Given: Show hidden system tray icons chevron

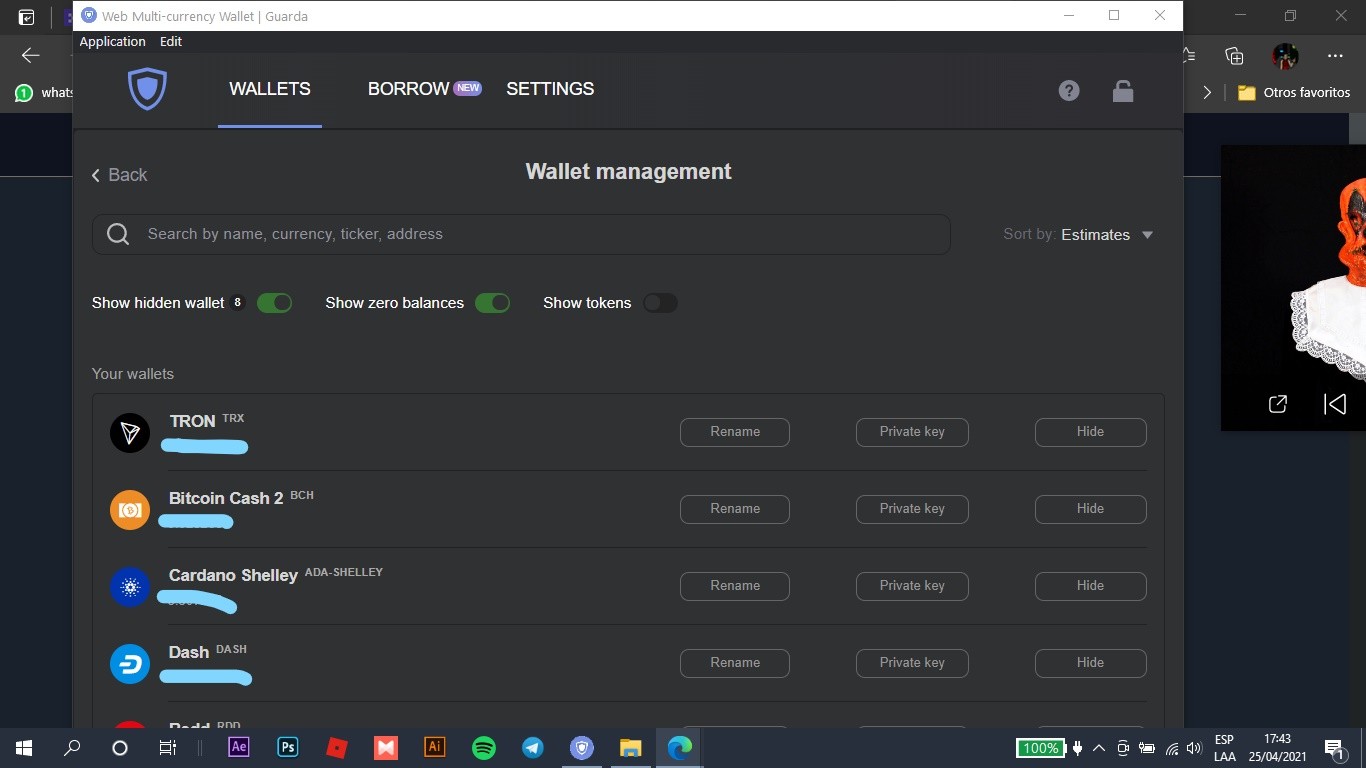Looking at the screenshot, I should 1099,748.
